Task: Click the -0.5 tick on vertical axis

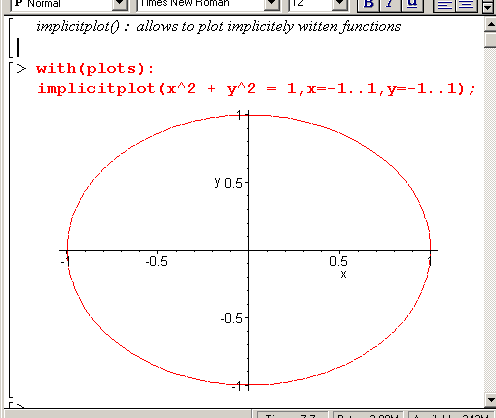Action: click(x=231, y=318)
